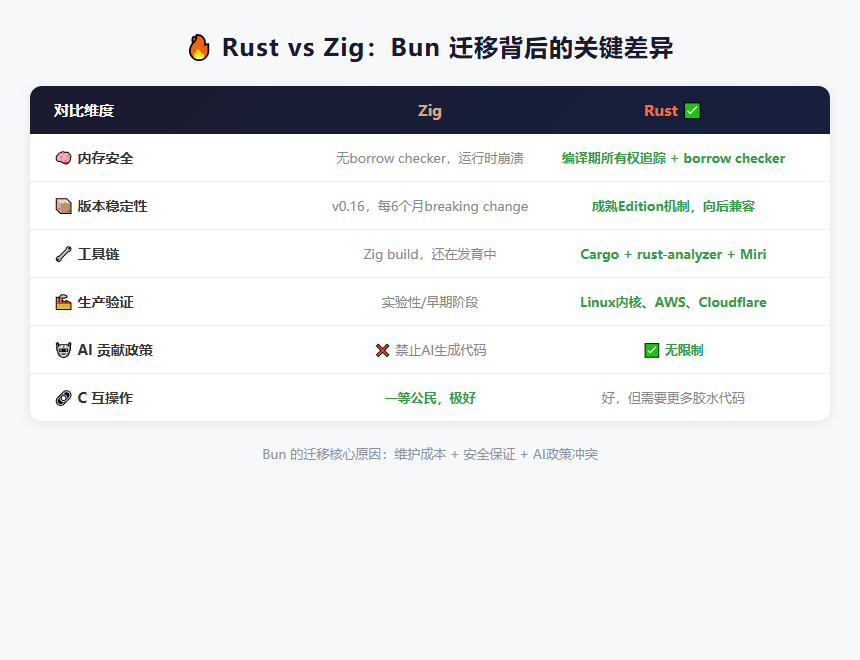Click the link icon beside C 互操作
Viewport: 860px width, 660px height.
point(63,398)
